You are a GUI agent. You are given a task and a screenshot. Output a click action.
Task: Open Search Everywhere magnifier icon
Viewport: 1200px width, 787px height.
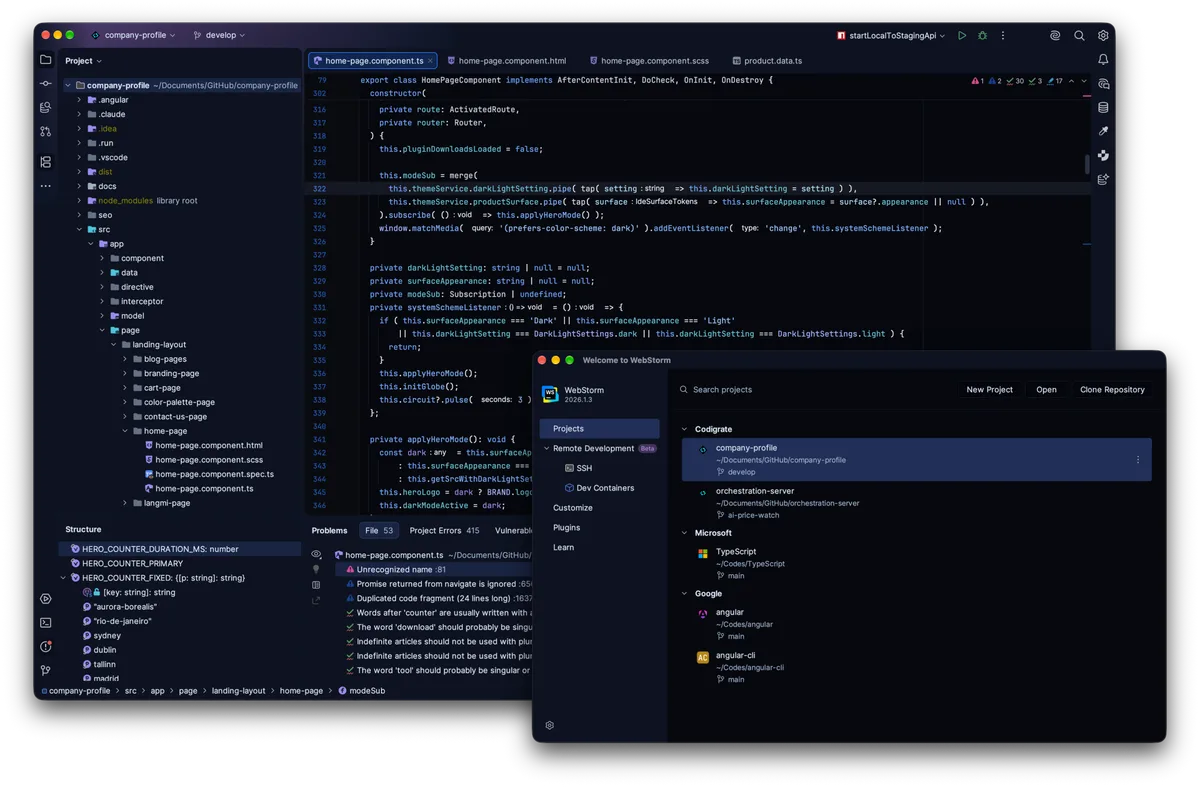pos(1079,35)
